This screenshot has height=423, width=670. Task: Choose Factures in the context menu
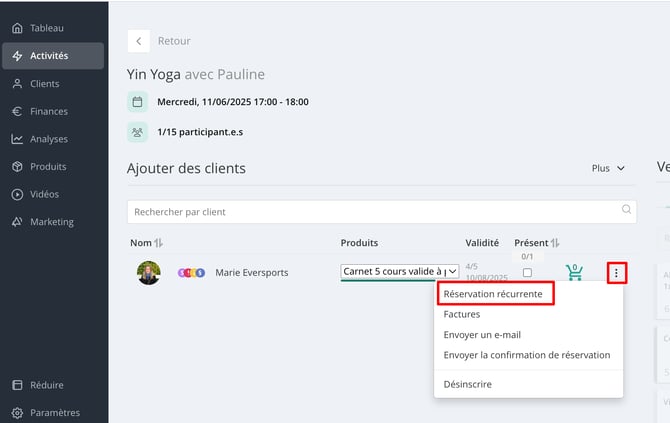tap(462, 314)
